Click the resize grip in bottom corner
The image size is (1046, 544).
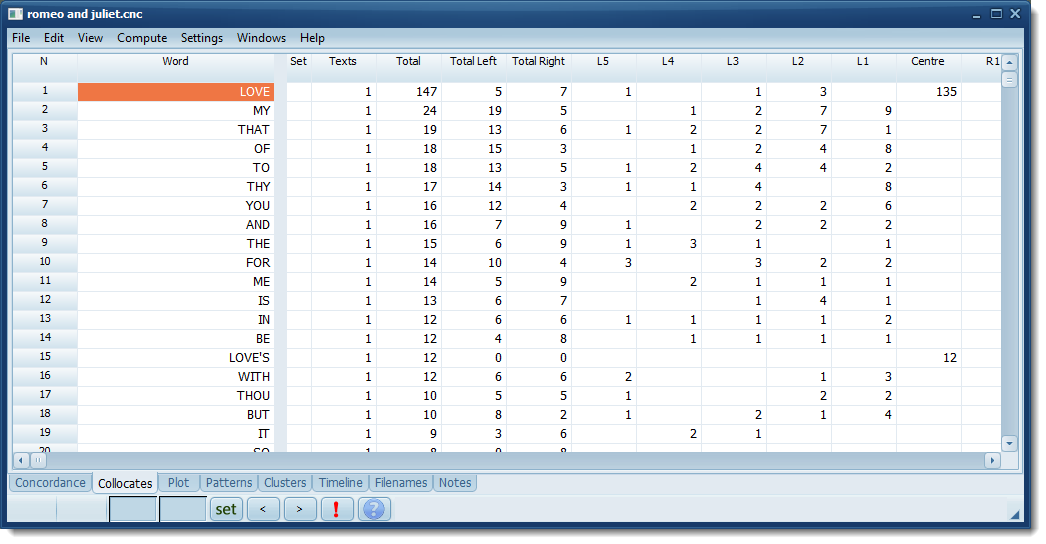(x=1014, y=514)
